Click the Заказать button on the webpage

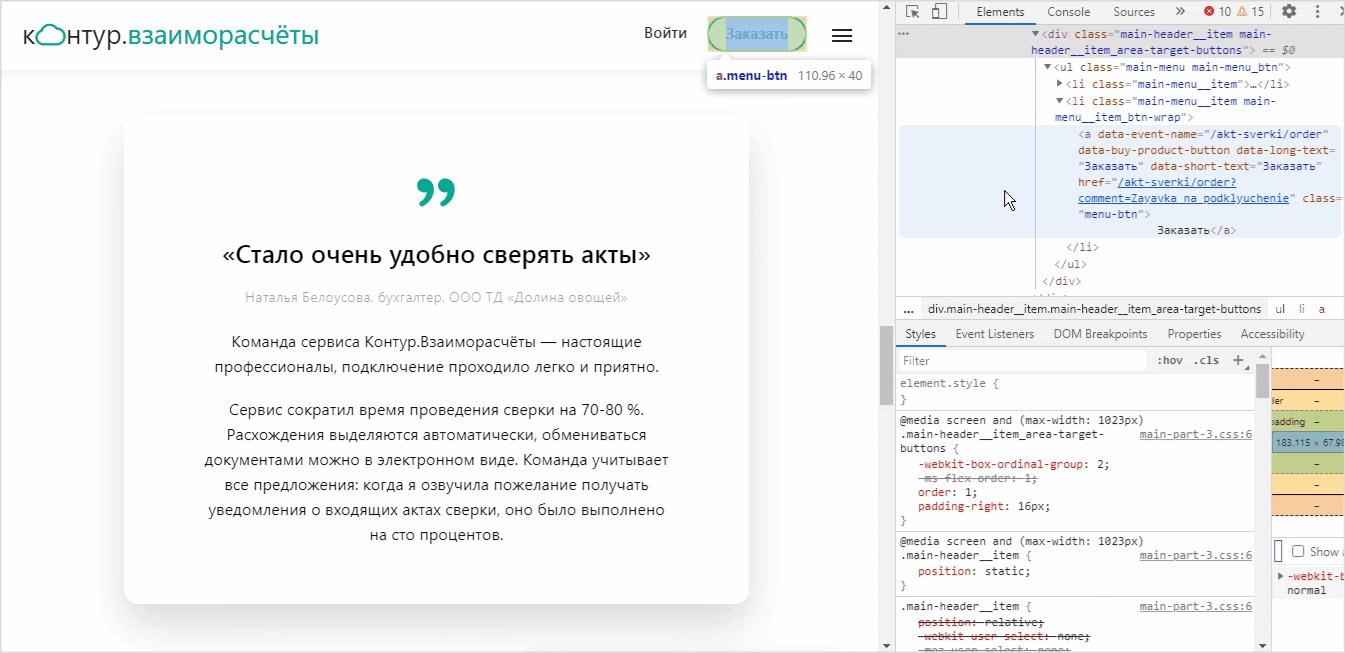click(x=757, y=34)
